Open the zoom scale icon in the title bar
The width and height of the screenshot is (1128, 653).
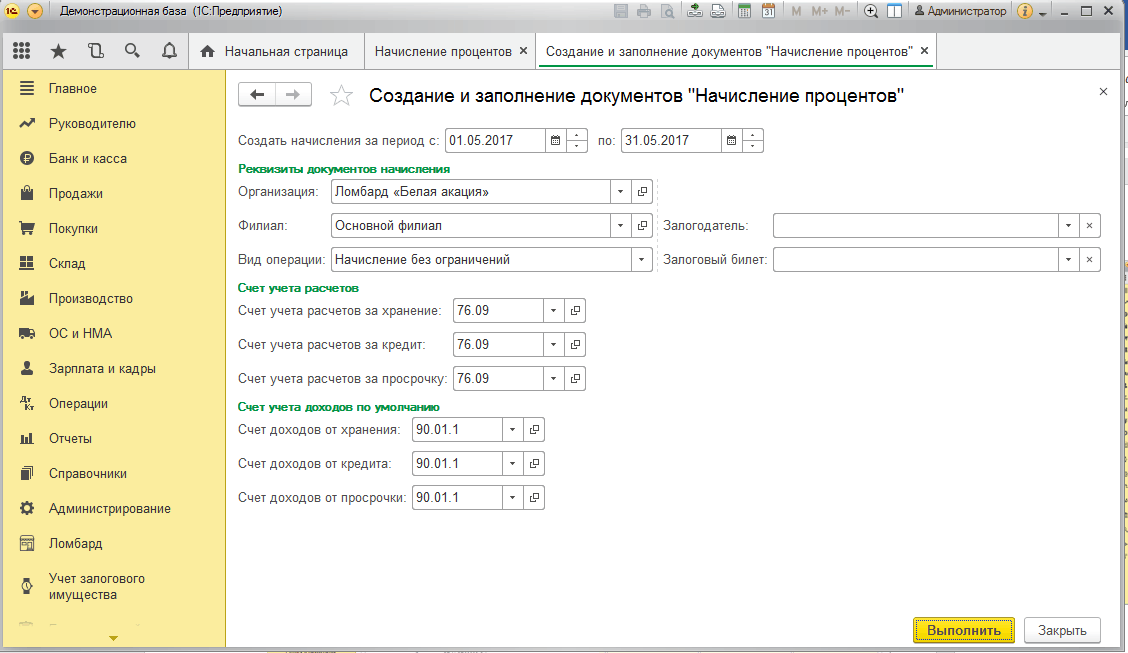[x=870, y=11]
